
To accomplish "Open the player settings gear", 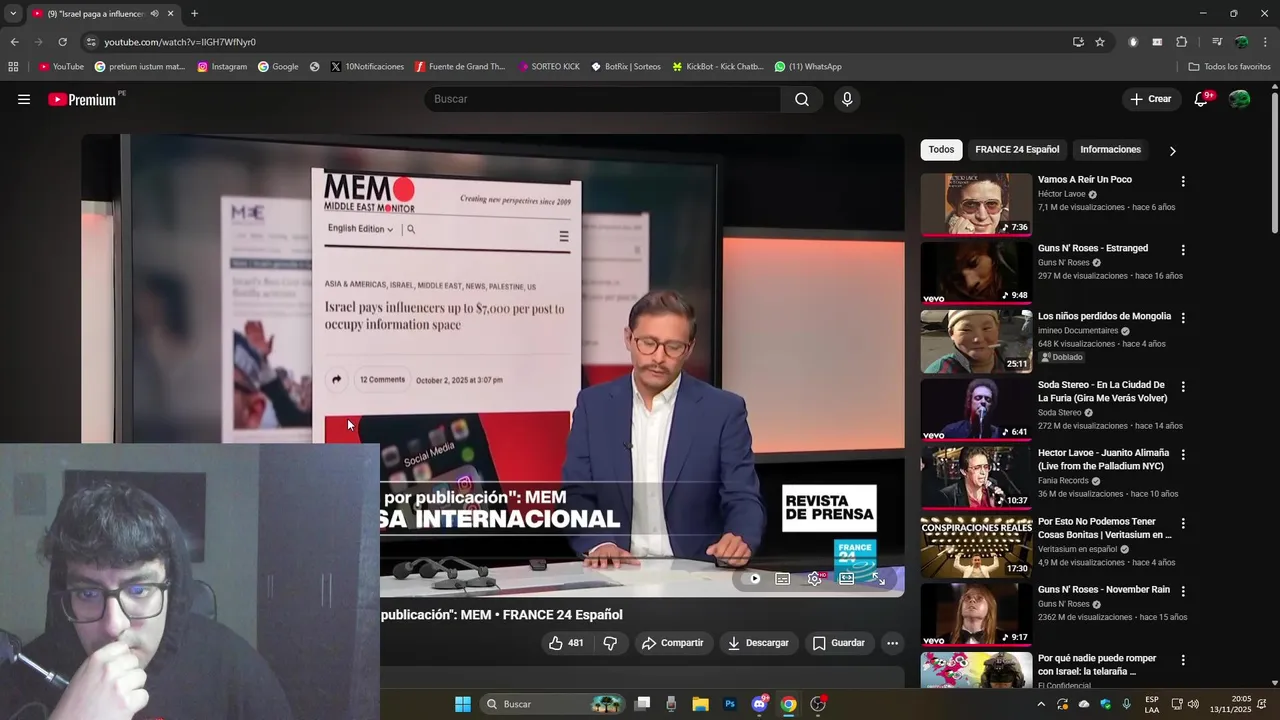I will [815, 578].
